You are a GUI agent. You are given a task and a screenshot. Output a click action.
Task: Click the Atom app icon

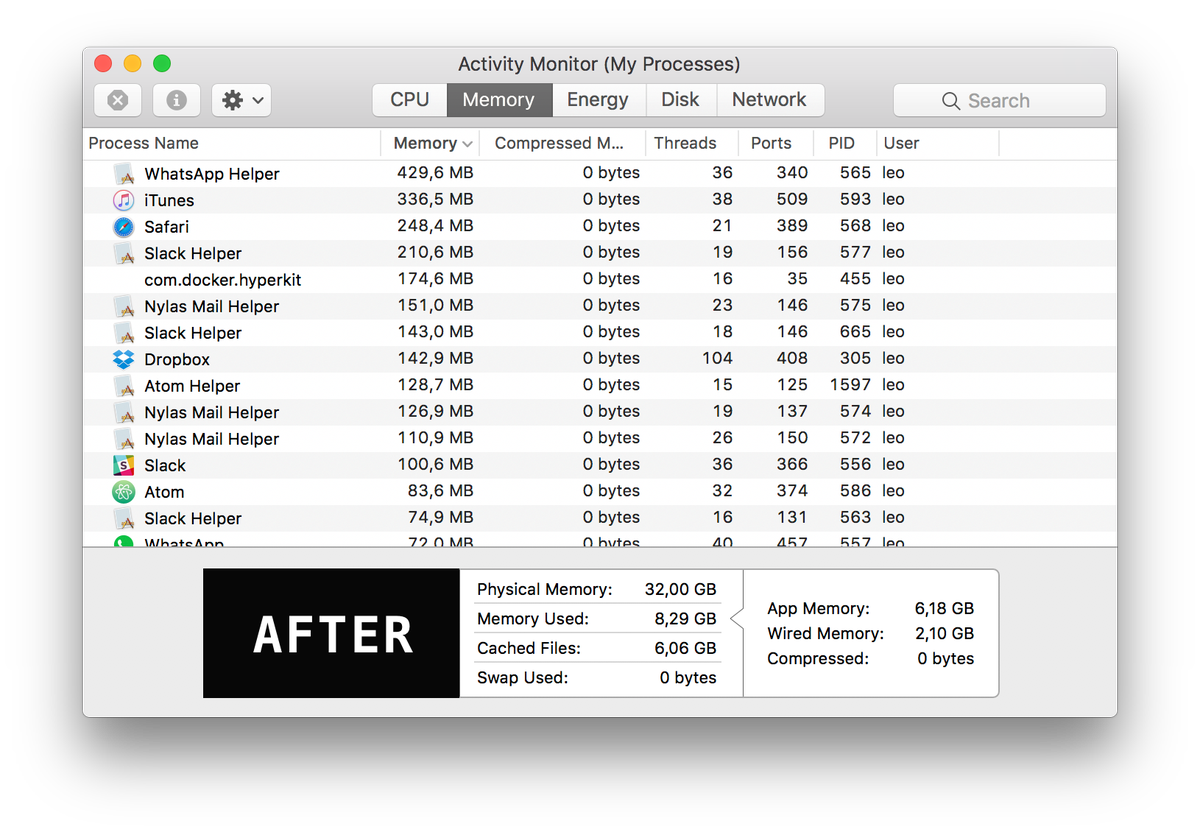[124, 491]
